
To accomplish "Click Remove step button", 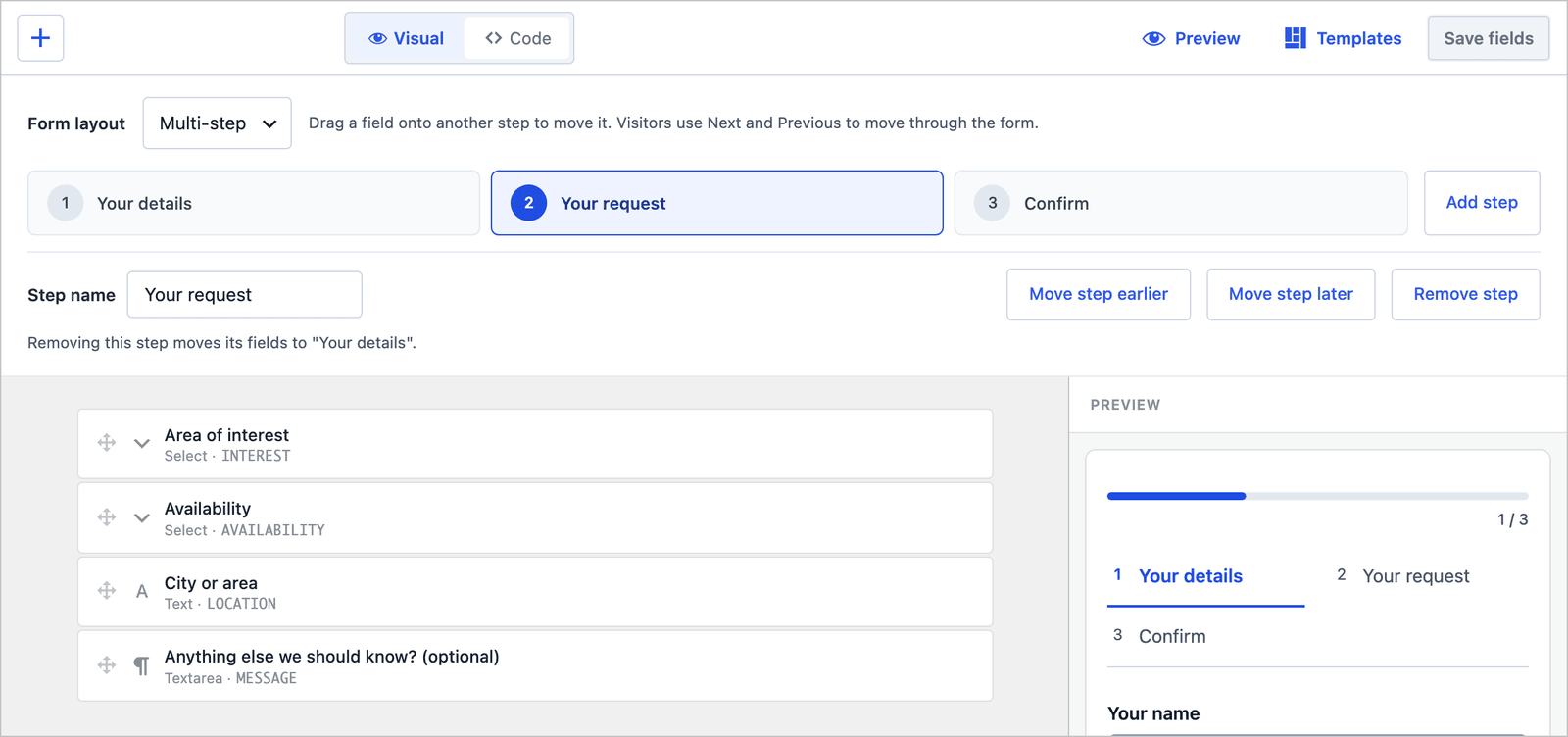I will click(x=1465, y=294).
